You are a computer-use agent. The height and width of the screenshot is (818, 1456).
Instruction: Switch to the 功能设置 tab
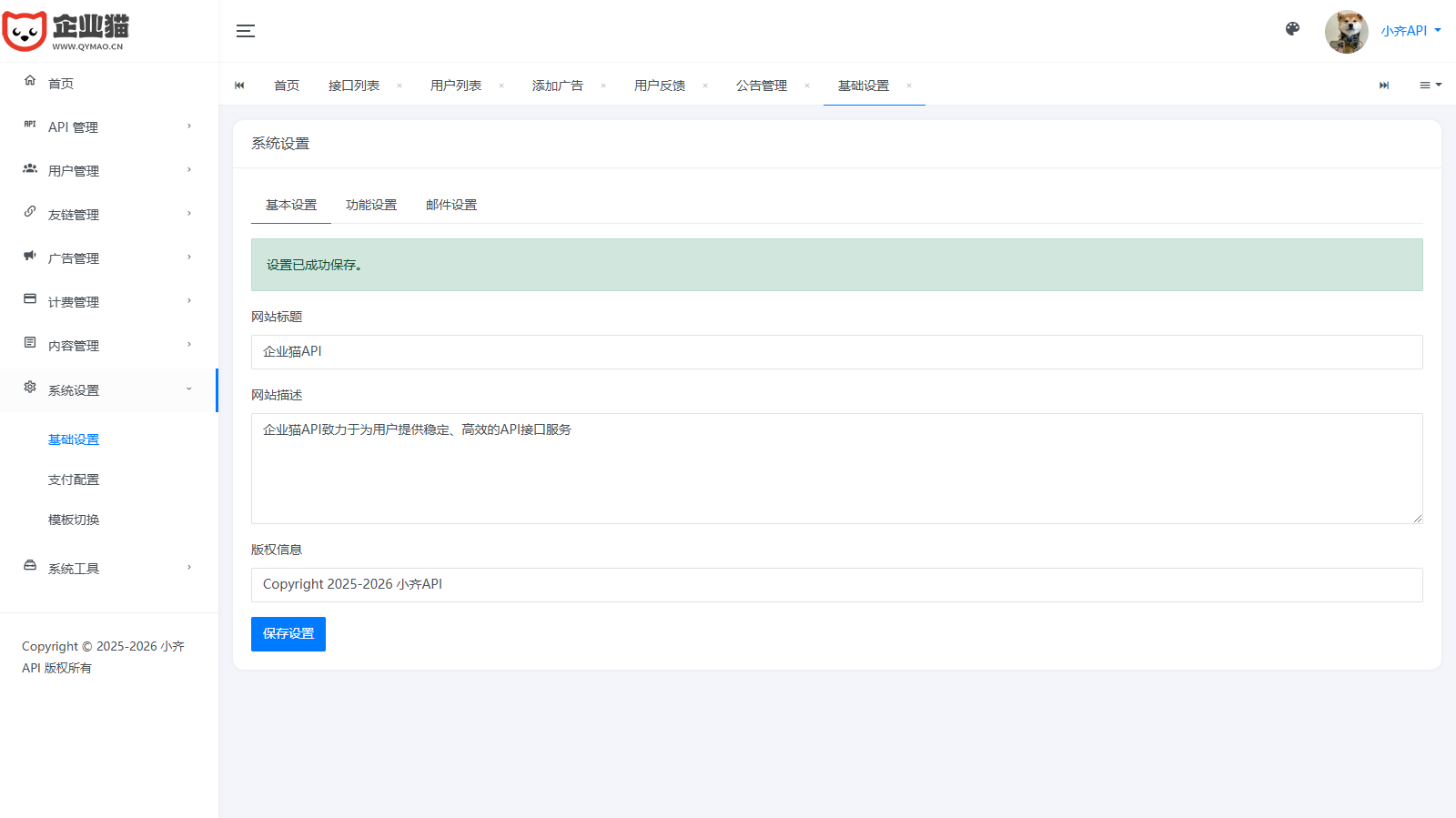tap(371, 205)
